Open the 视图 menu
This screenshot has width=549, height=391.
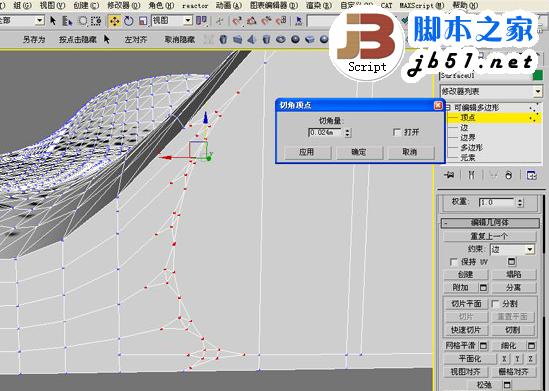pyautogui.click(x=52, y=5)
